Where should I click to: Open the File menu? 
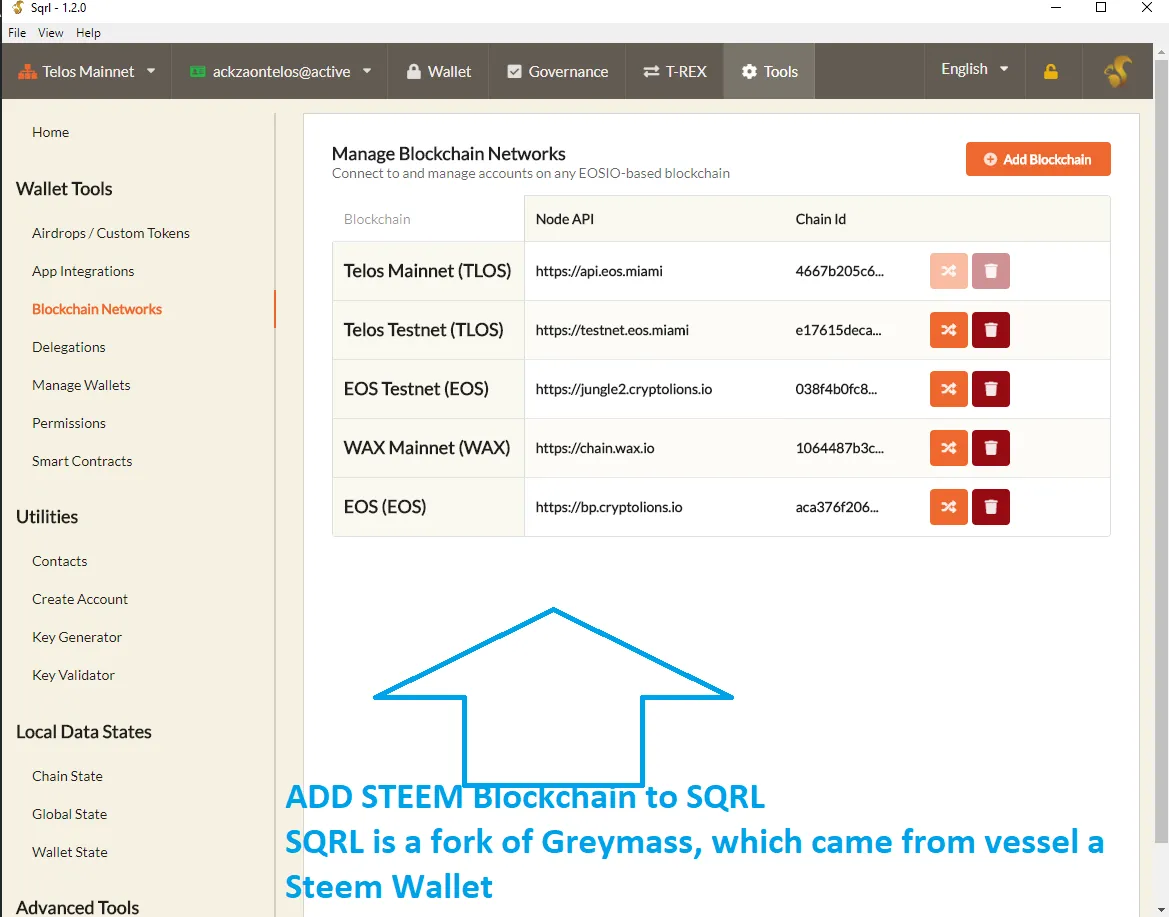coord(17,33)
